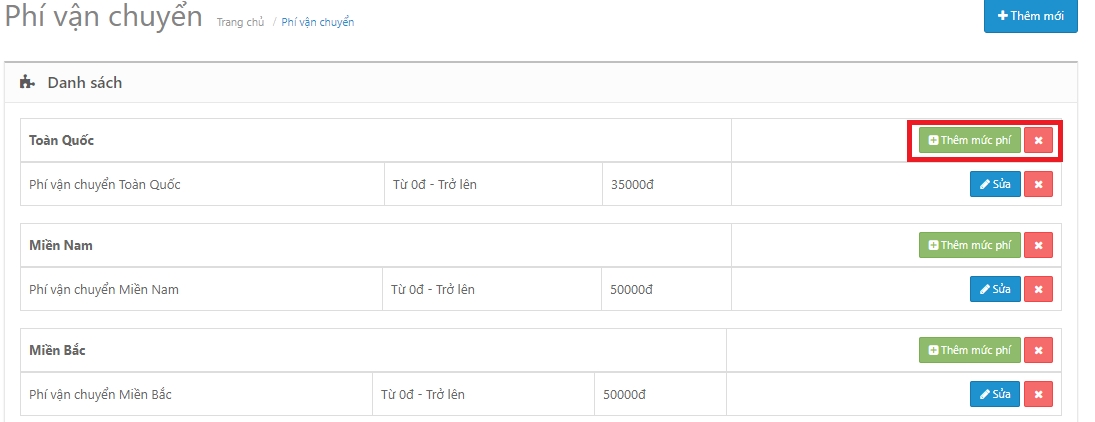Edit the Toàn Quốc shipping fee
This screenshot has height=422, width=1095.
(x=995, y=184)
